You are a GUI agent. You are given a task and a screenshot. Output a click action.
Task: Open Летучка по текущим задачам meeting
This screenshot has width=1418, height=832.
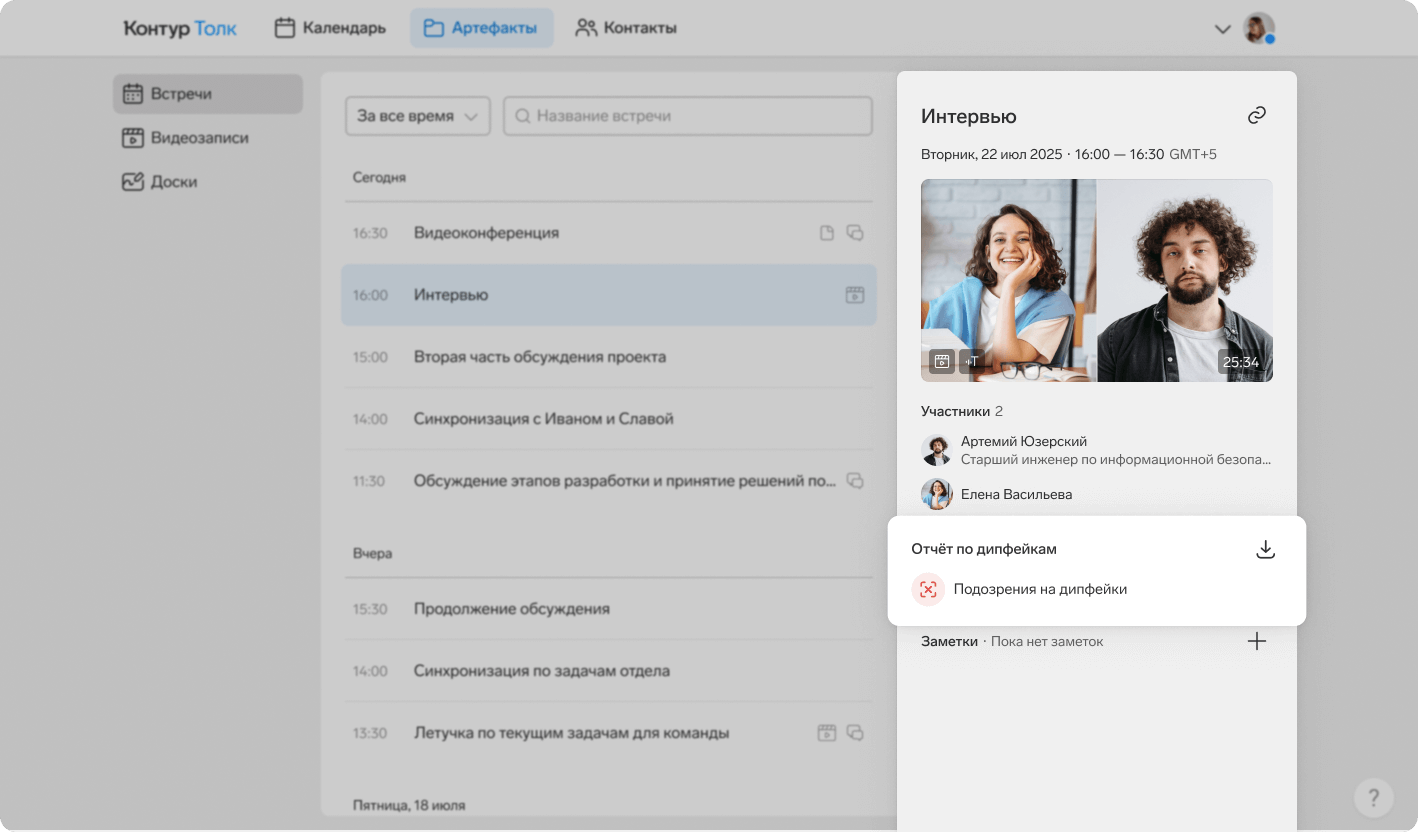point(608,733)
